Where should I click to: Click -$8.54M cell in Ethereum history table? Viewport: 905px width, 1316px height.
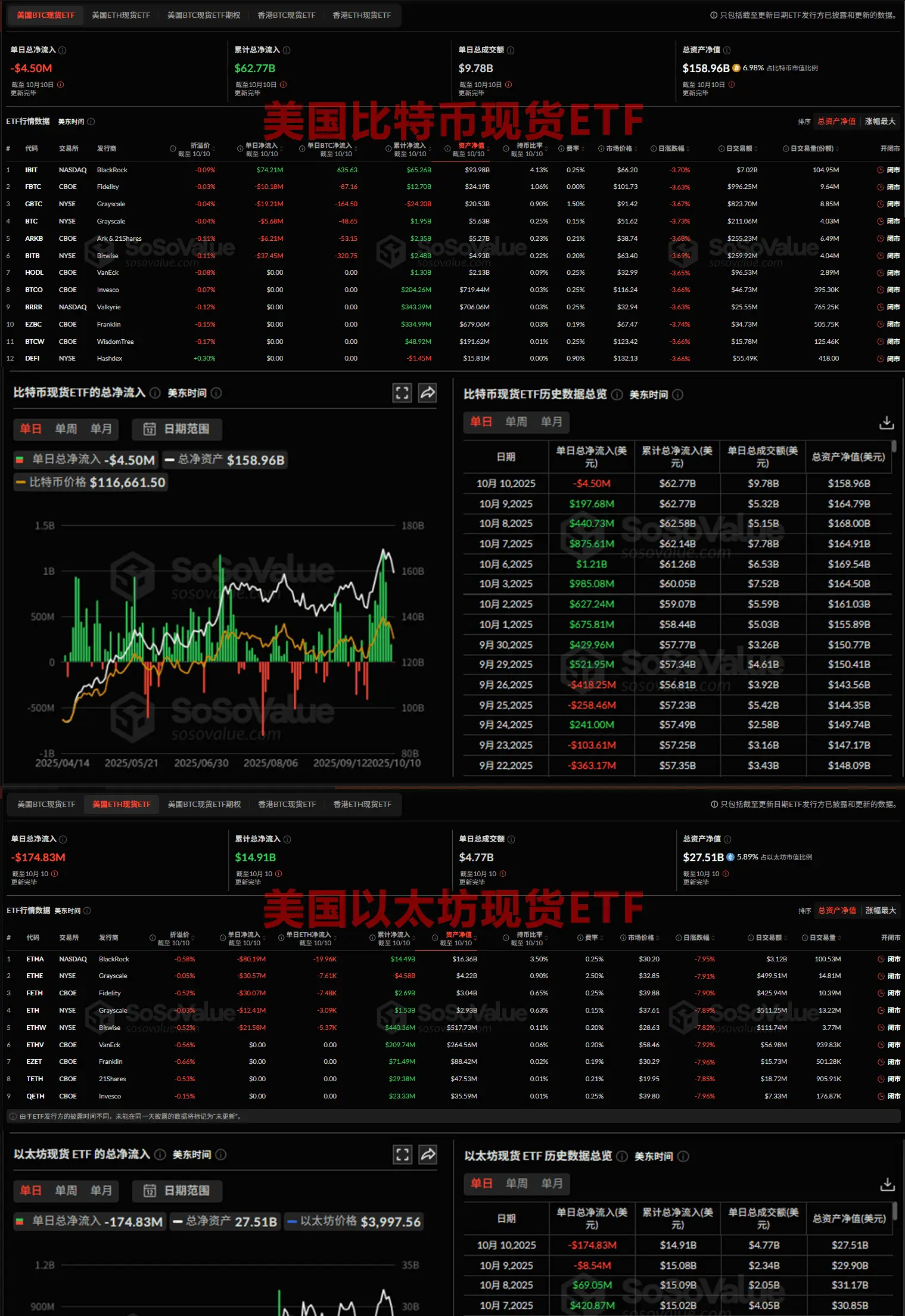point(592,1265)
